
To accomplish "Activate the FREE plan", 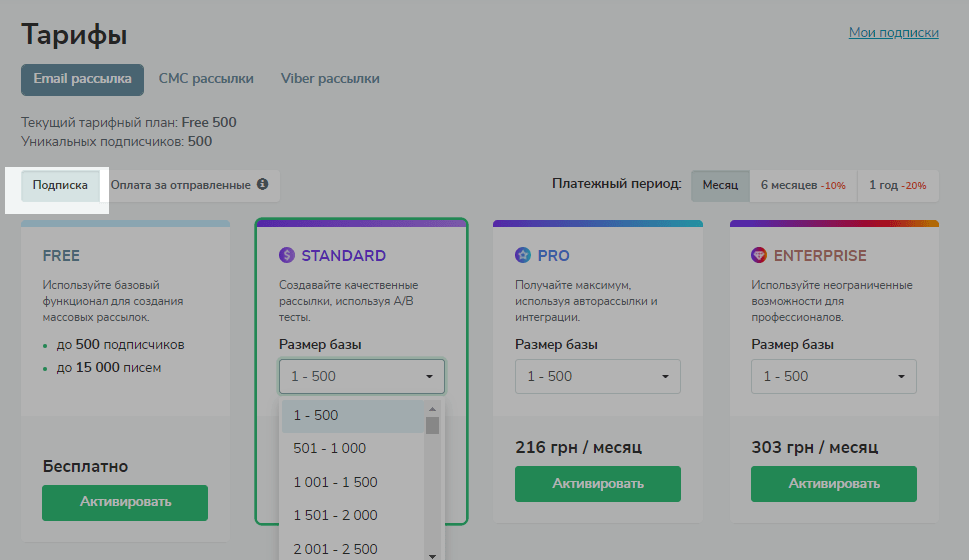I will point(125,502).
